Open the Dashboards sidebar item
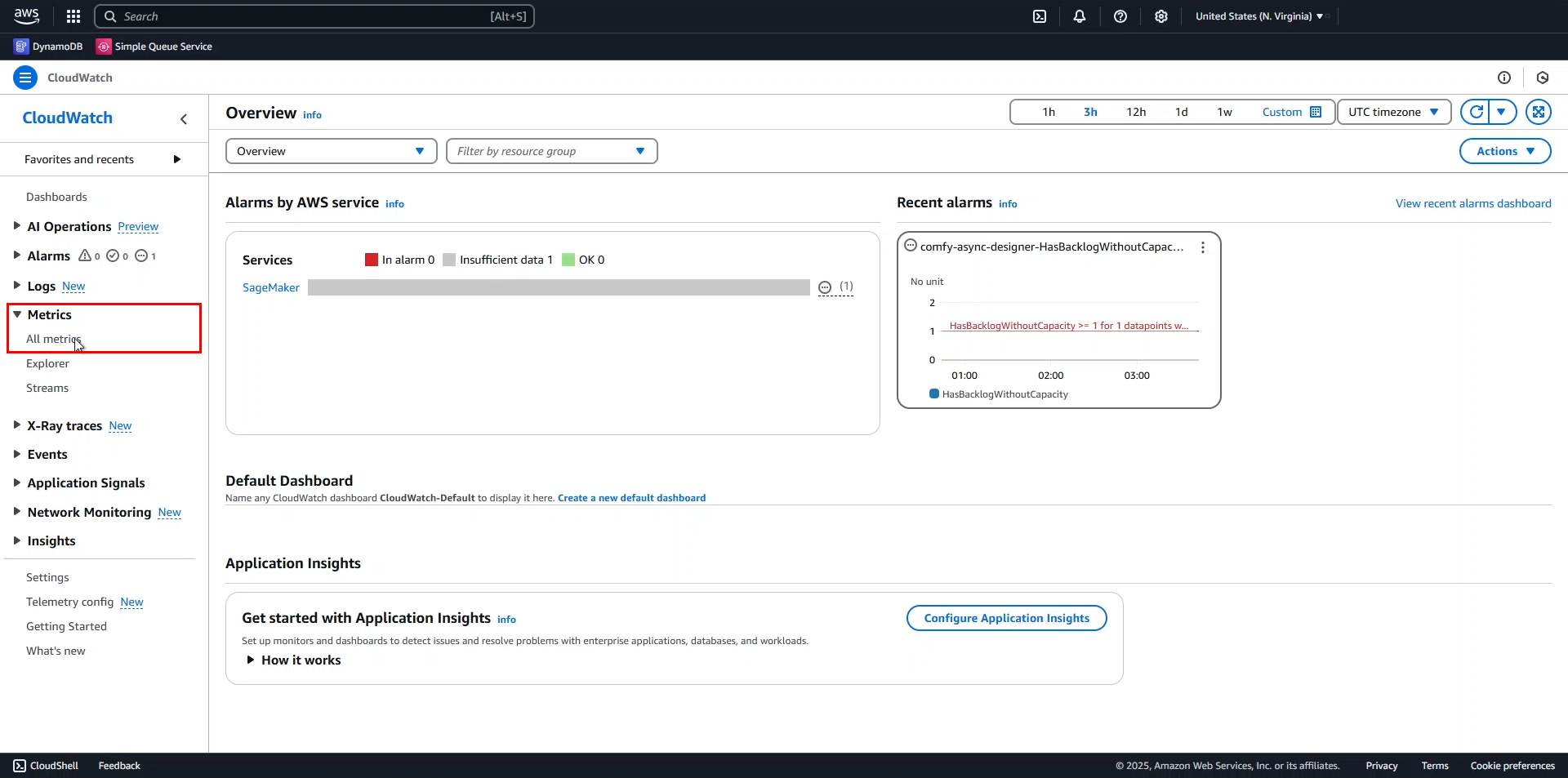Viewport: 1568px width, 778px height. click(x=56, y=197)
